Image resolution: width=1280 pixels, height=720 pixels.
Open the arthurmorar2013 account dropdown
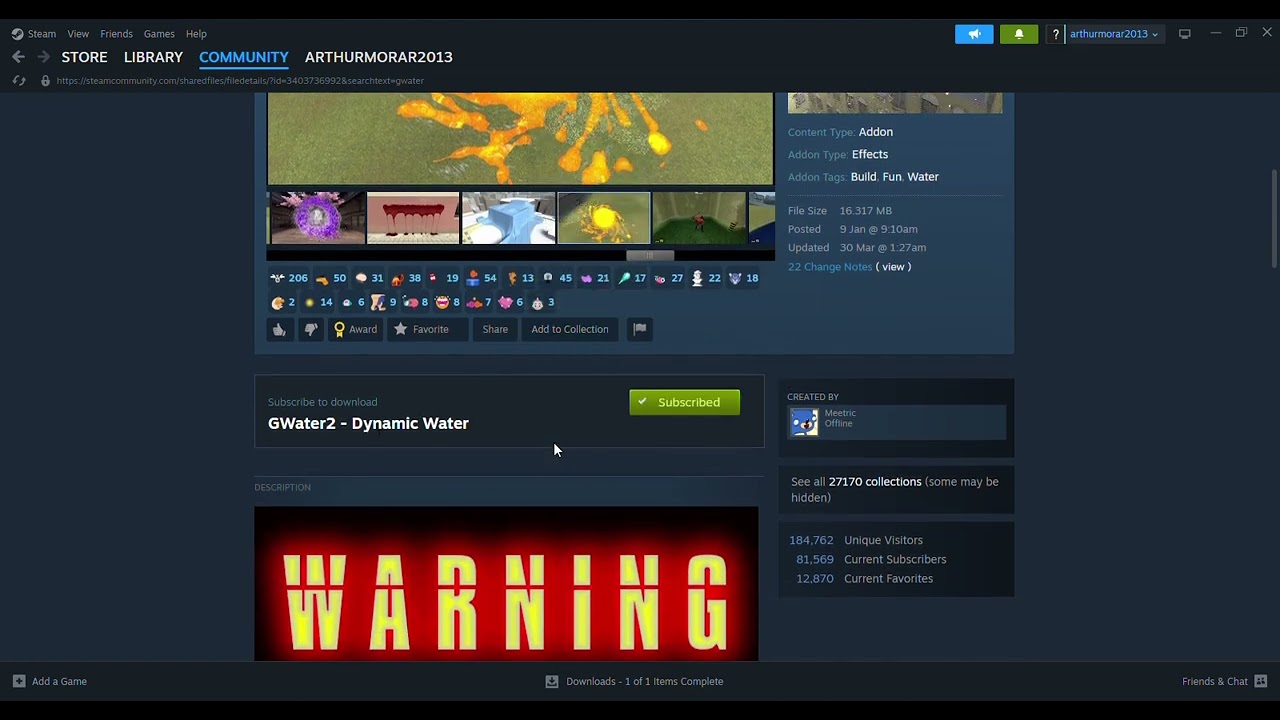1113,34
